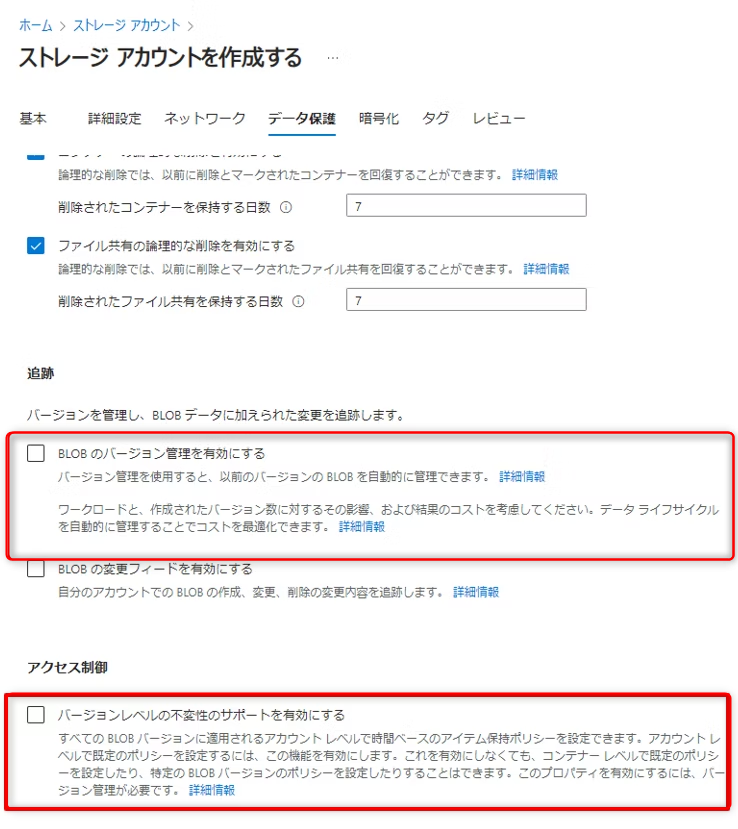Switch to the 詳細設定 tab
Screen dimensions: 738x829
pyautogui.click(x=115, y=118)
